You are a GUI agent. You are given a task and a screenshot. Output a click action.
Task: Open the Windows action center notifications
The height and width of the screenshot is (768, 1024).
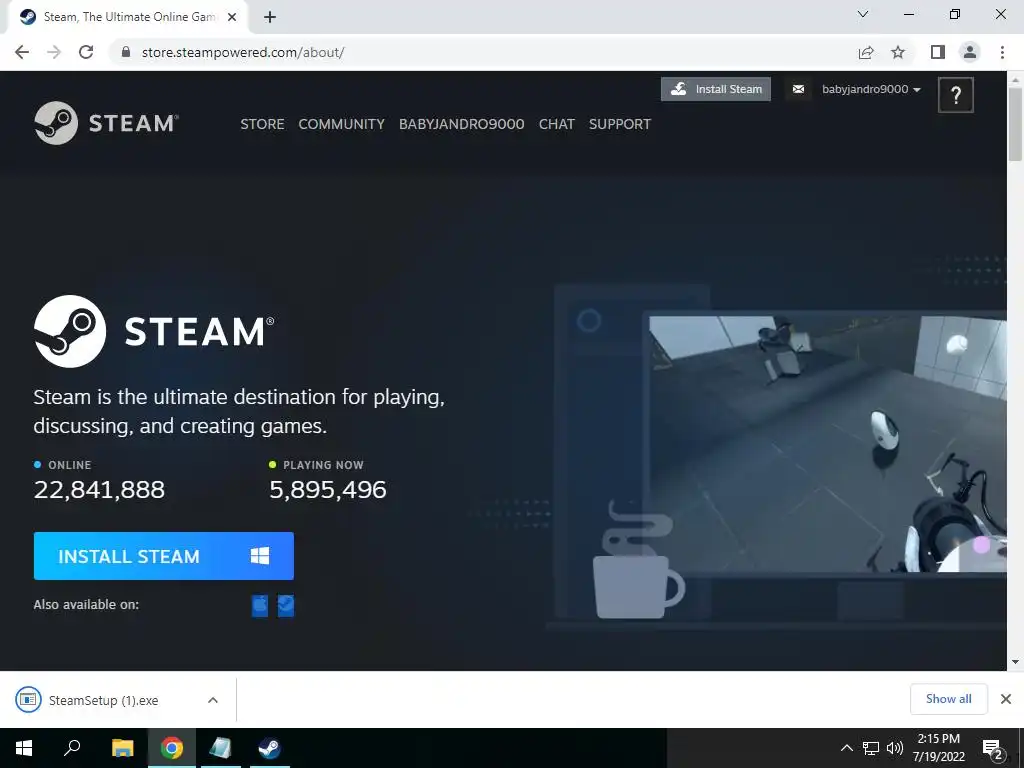tap(993, 748)
